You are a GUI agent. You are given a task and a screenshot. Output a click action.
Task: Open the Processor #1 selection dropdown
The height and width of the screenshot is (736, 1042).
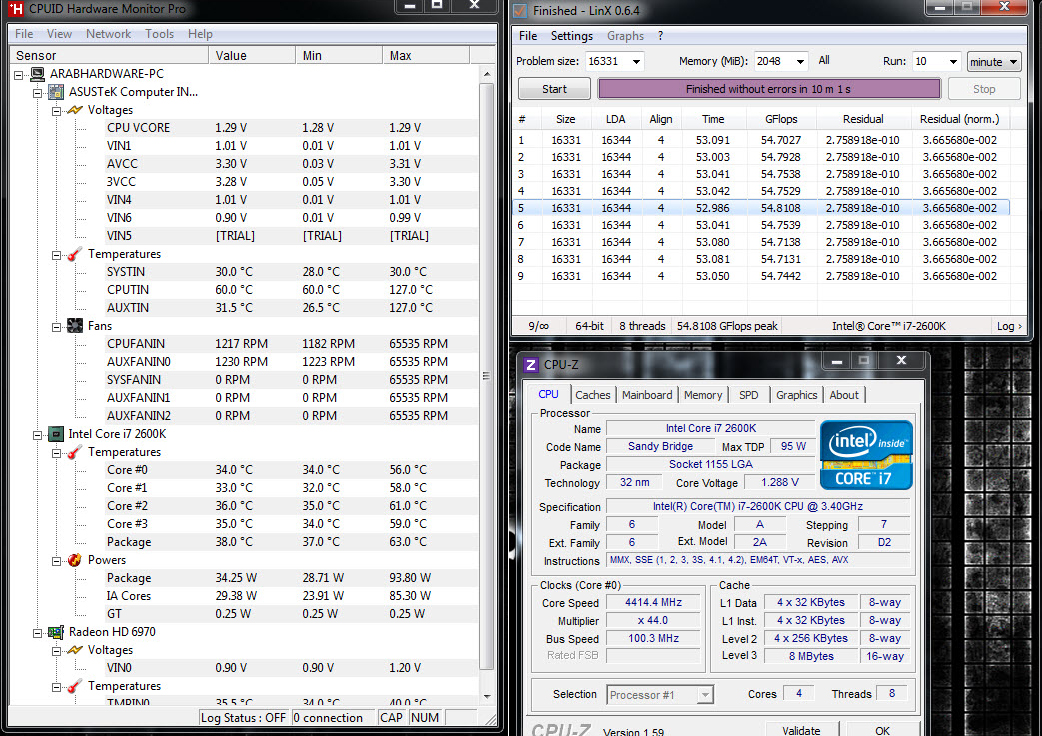(x=705, y=695)
